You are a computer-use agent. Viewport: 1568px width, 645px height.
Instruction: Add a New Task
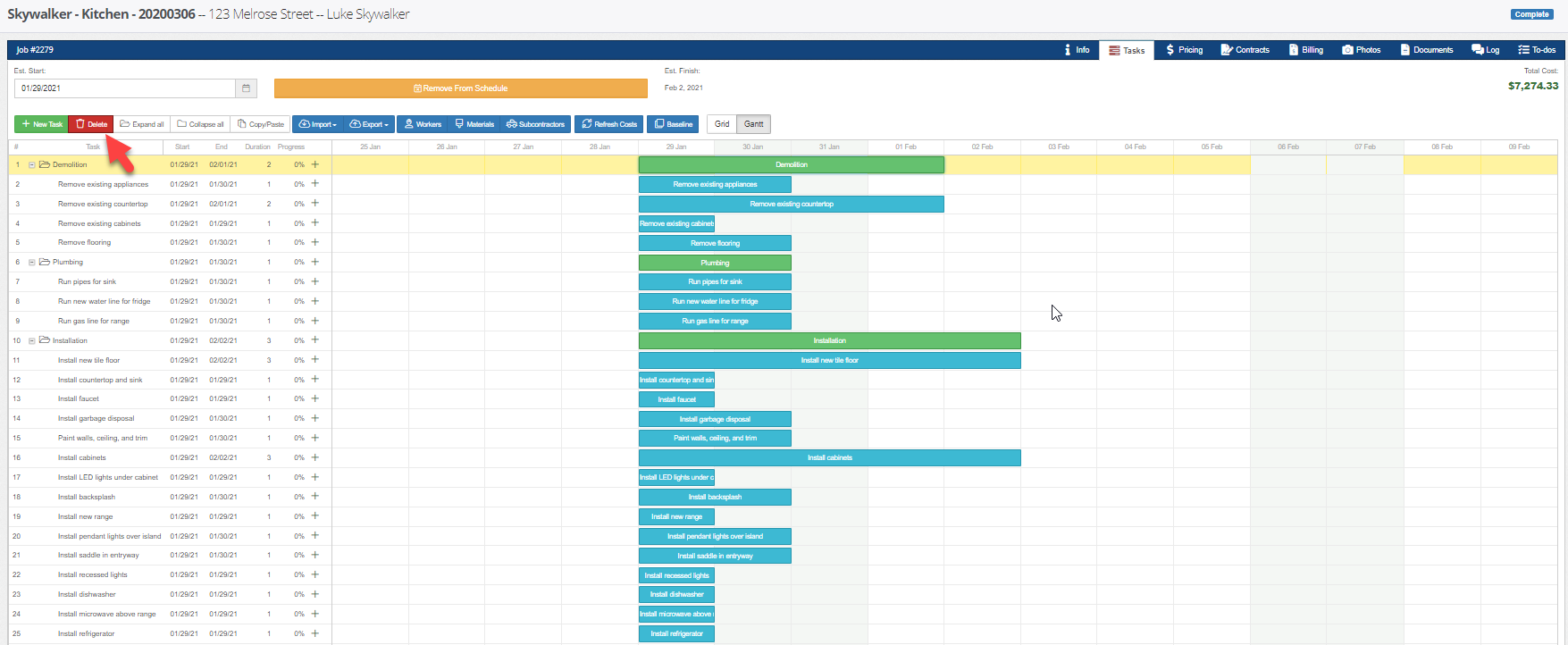coord(41,124)
